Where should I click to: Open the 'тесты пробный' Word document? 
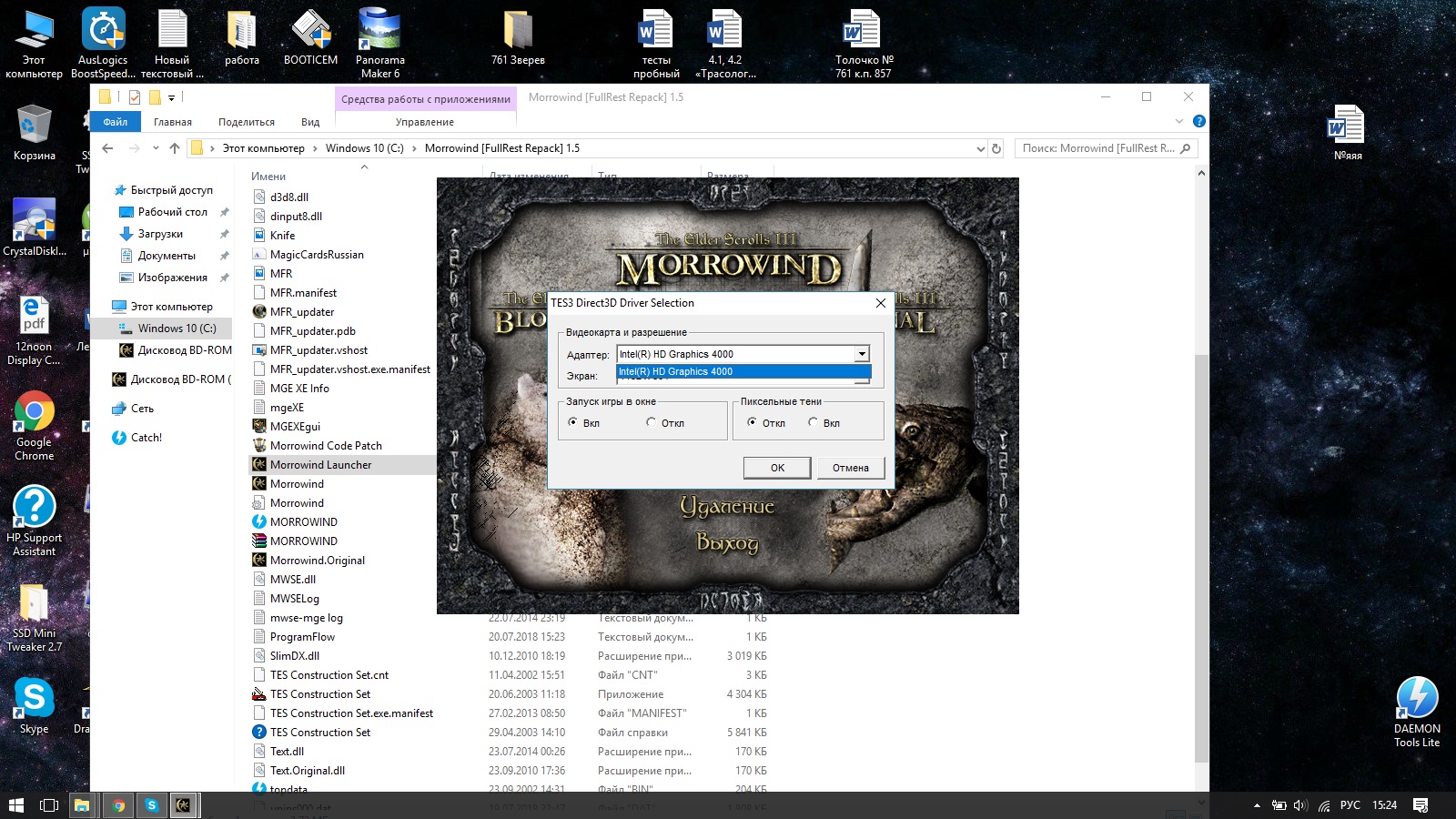point(656,43)
